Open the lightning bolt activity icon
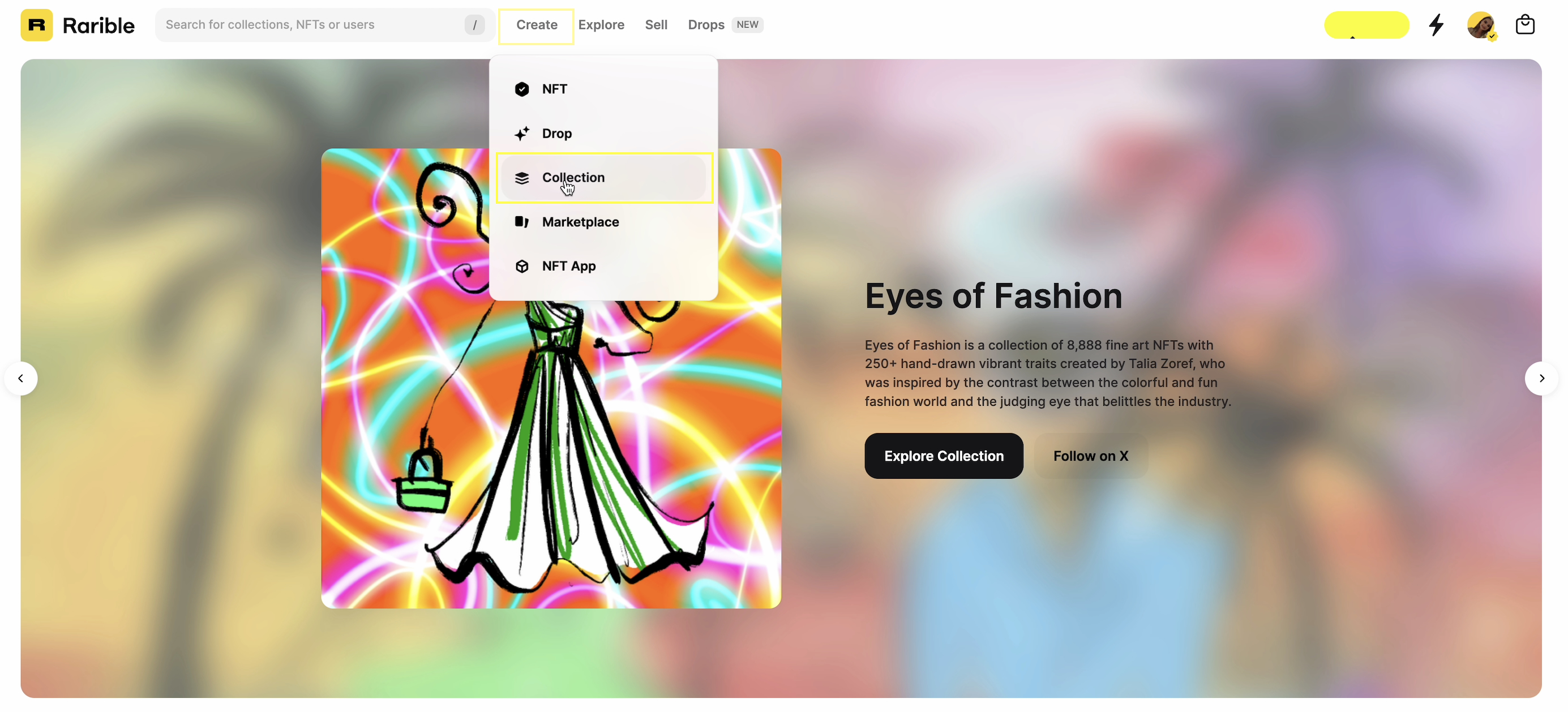Screen dimensions: 1568x712 pyautogui.click(x=1436, y=25)
